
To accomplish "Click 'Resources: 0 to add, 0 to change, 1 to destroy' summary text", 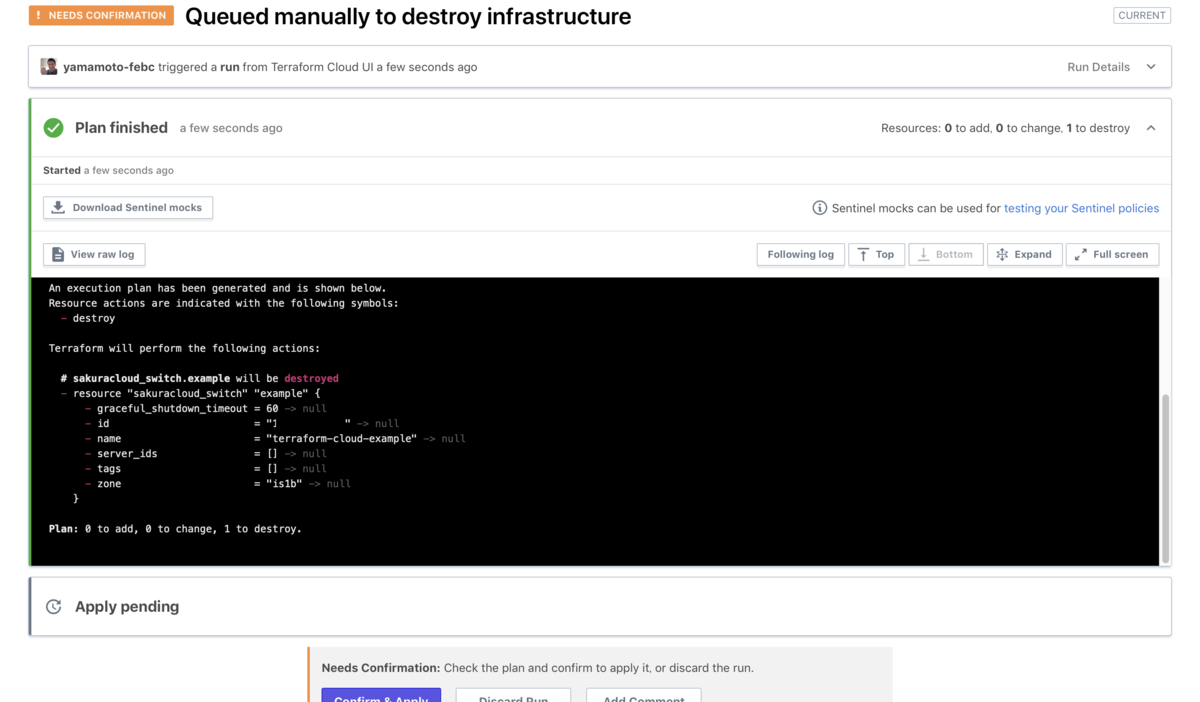I will [1005, 128].
